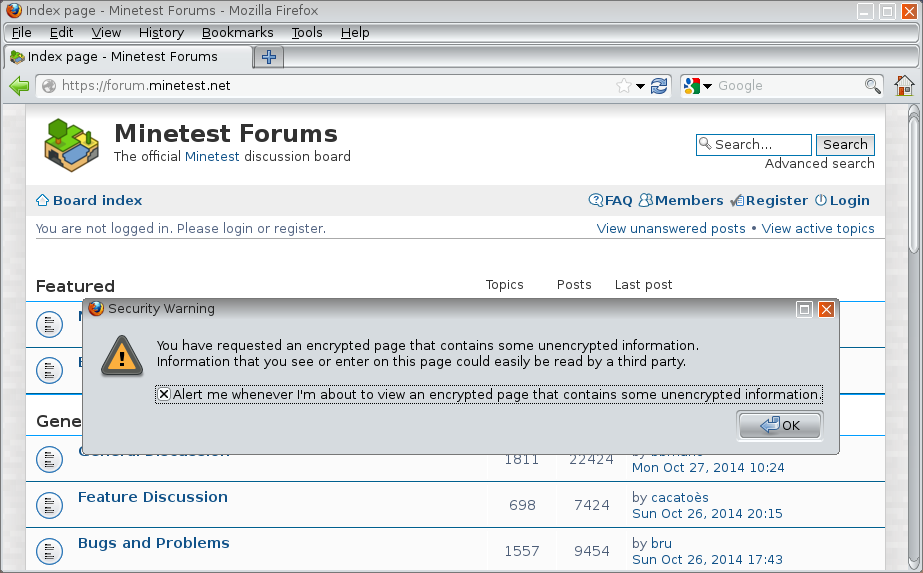Open the Tools menu
The image size is (923, 573).
point(307,33)
